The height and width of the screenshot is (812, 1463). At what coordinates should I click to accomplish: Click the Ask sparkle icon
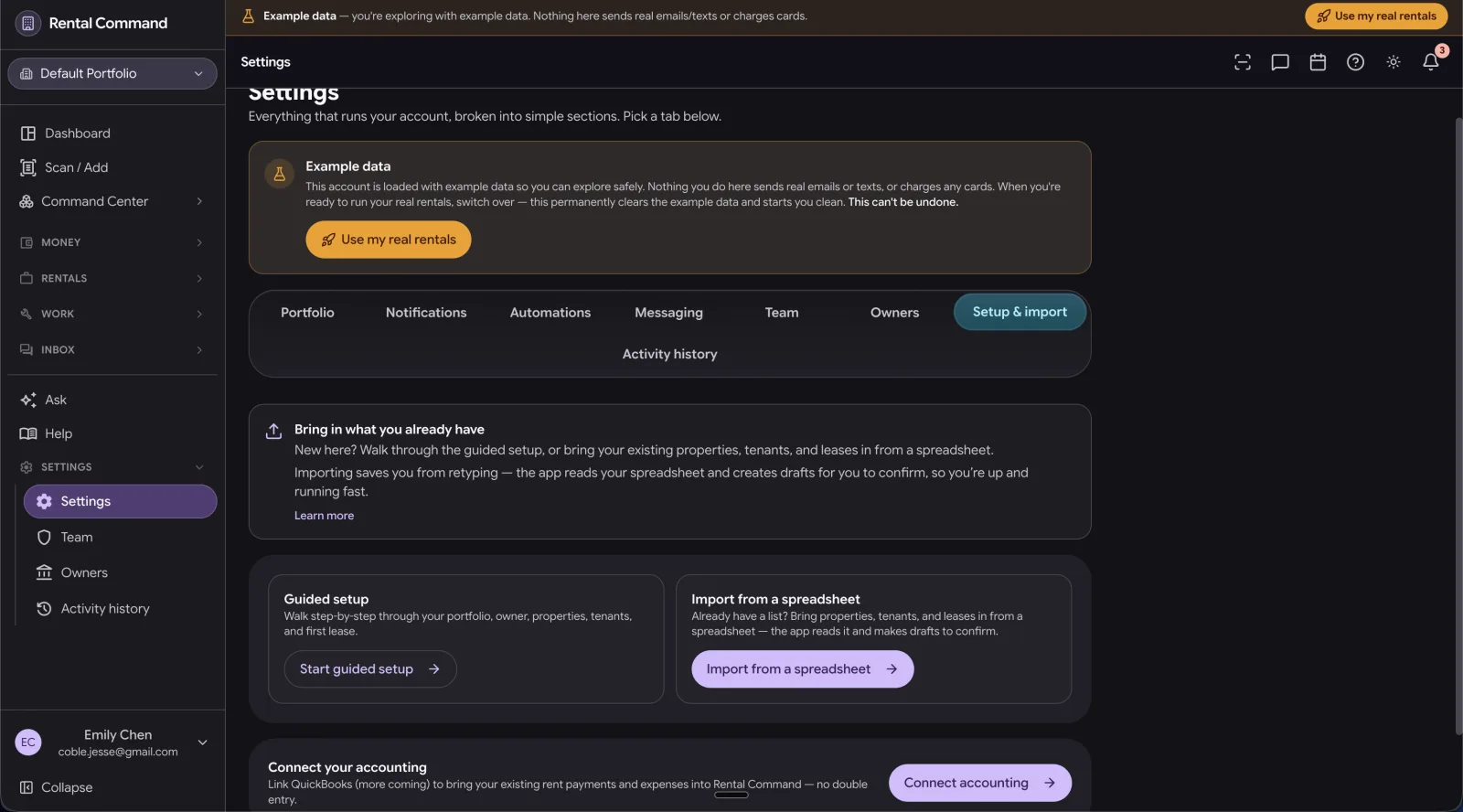28,400
